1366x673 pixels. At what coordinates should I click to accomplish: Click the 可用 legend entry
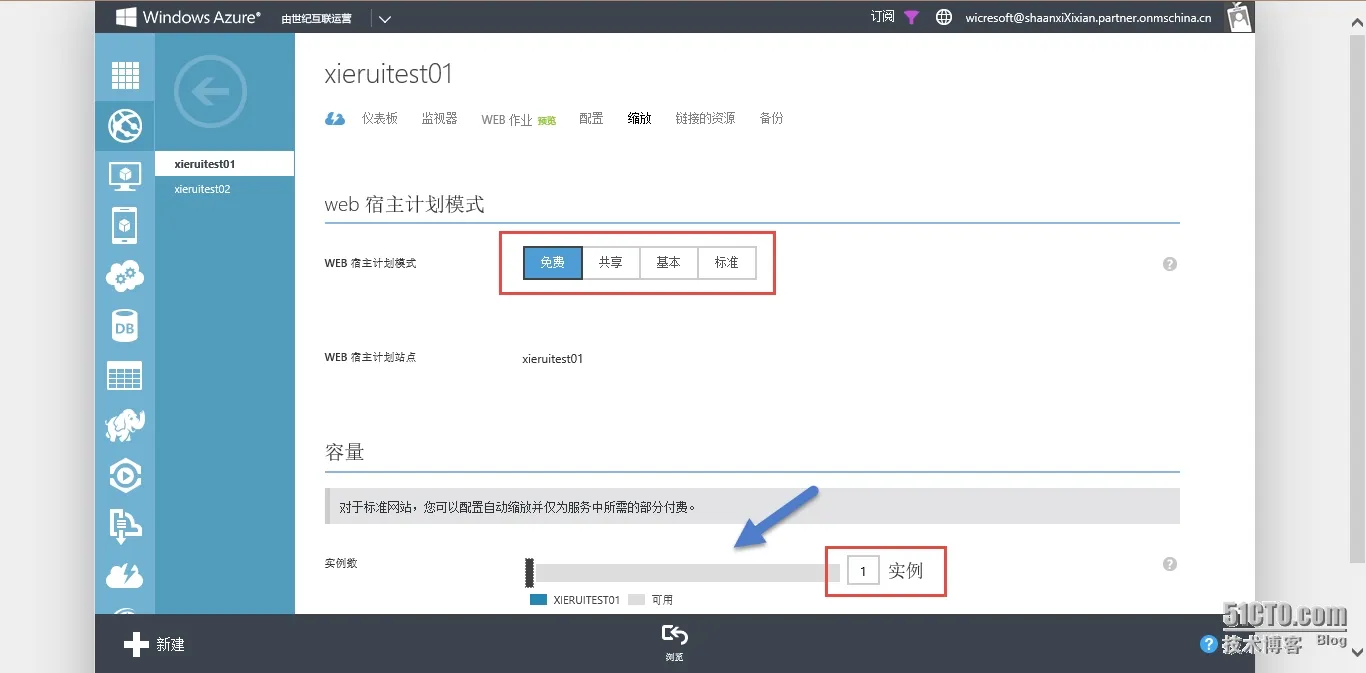[x=651, y=600]
